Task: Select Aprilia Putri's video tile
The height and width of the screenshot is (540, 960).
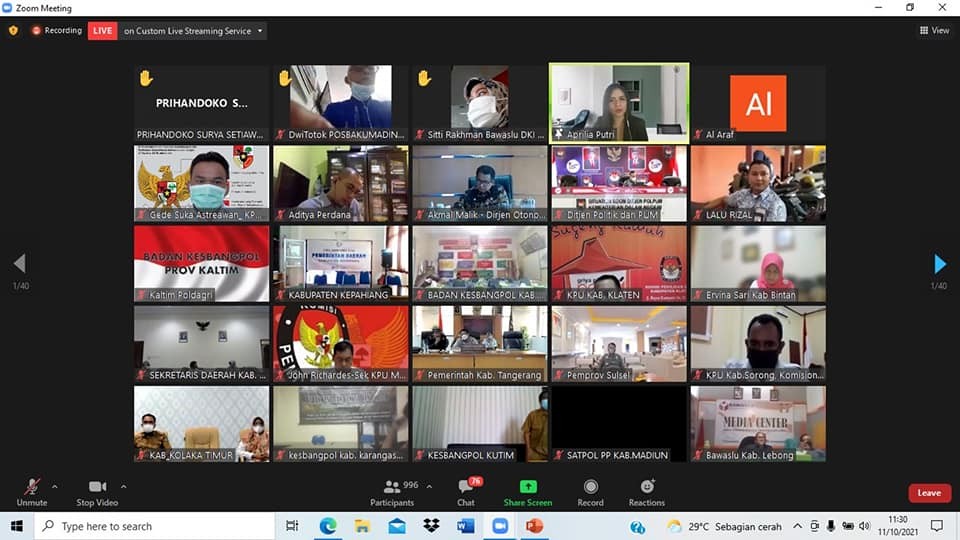Action: pyautogui.click(x=618, y=102)
